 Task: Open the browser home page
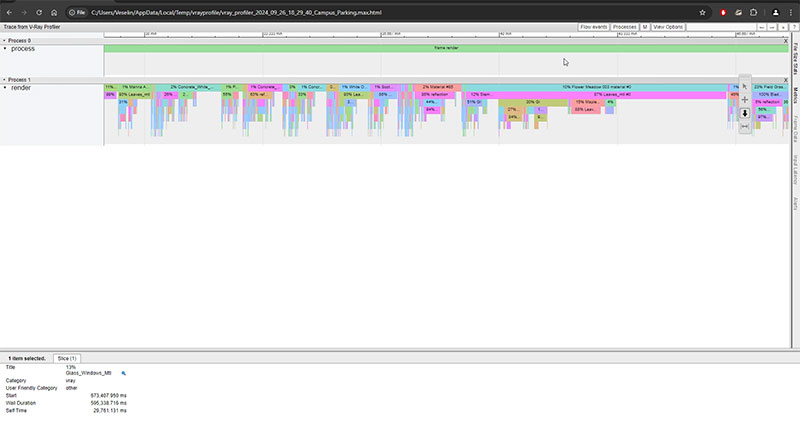coord(54,13)
